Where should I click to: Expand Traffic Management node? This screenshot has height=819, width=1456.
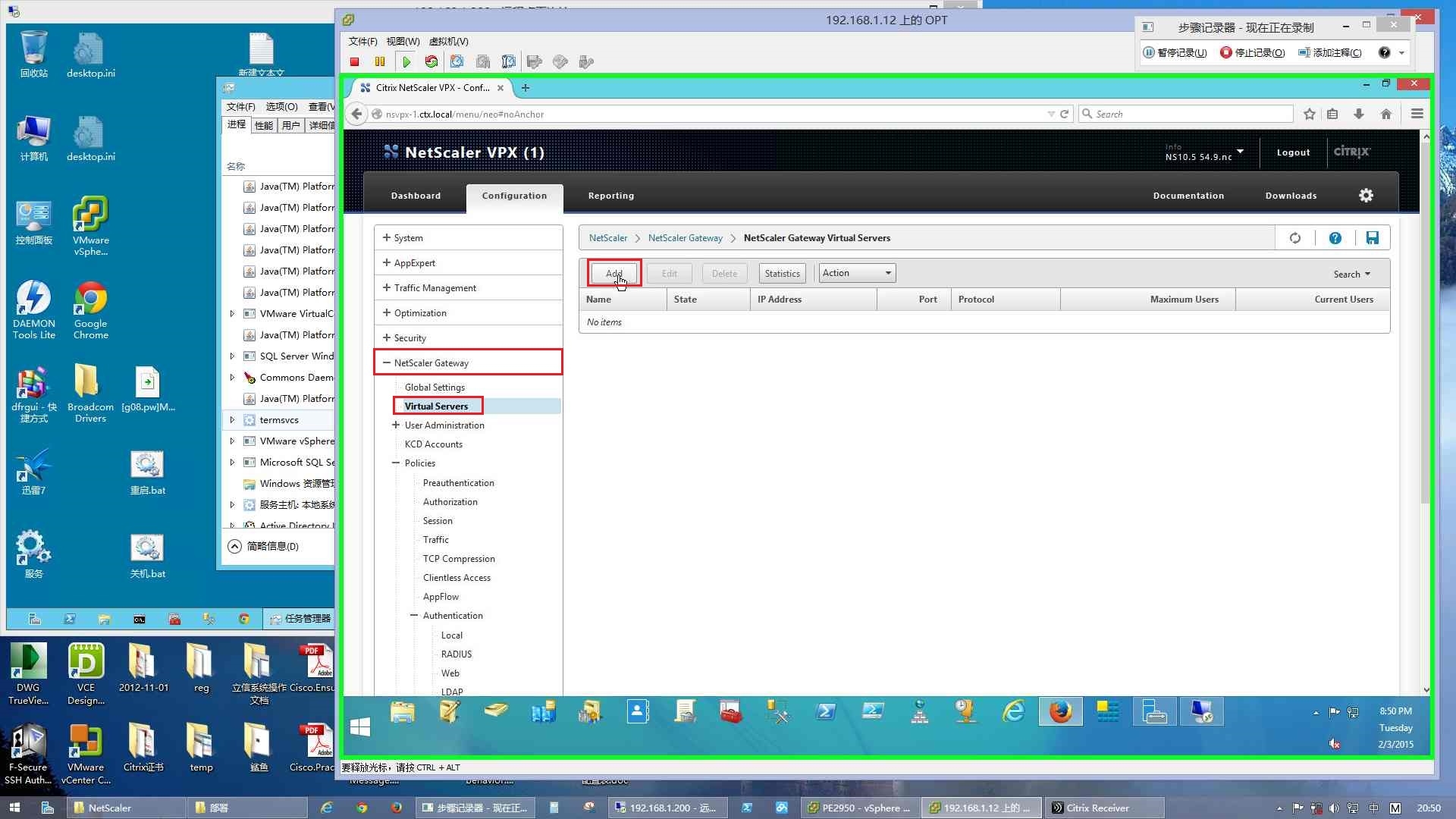[387, 288]
